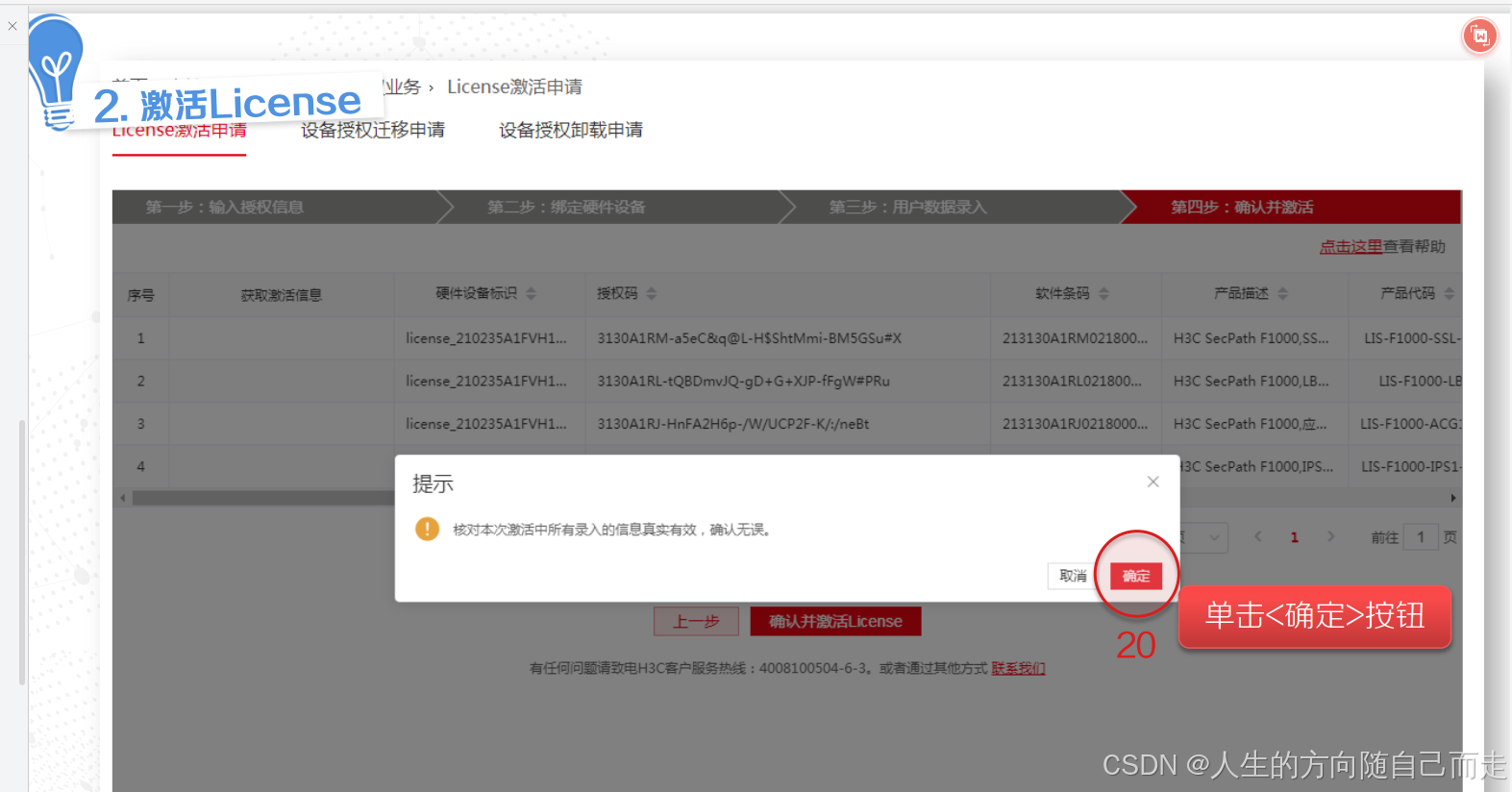This screenshot has width=1512, height=792.
Task: Click product description H3C SecPath F1000,LB...
Action: click(1251, 381)
